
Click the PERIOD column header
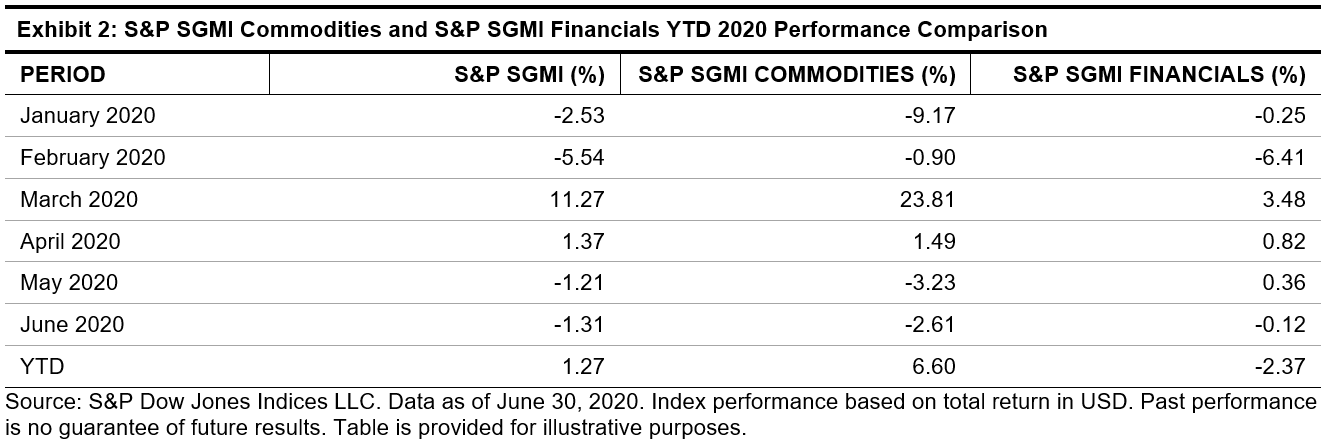coord(63,75)
